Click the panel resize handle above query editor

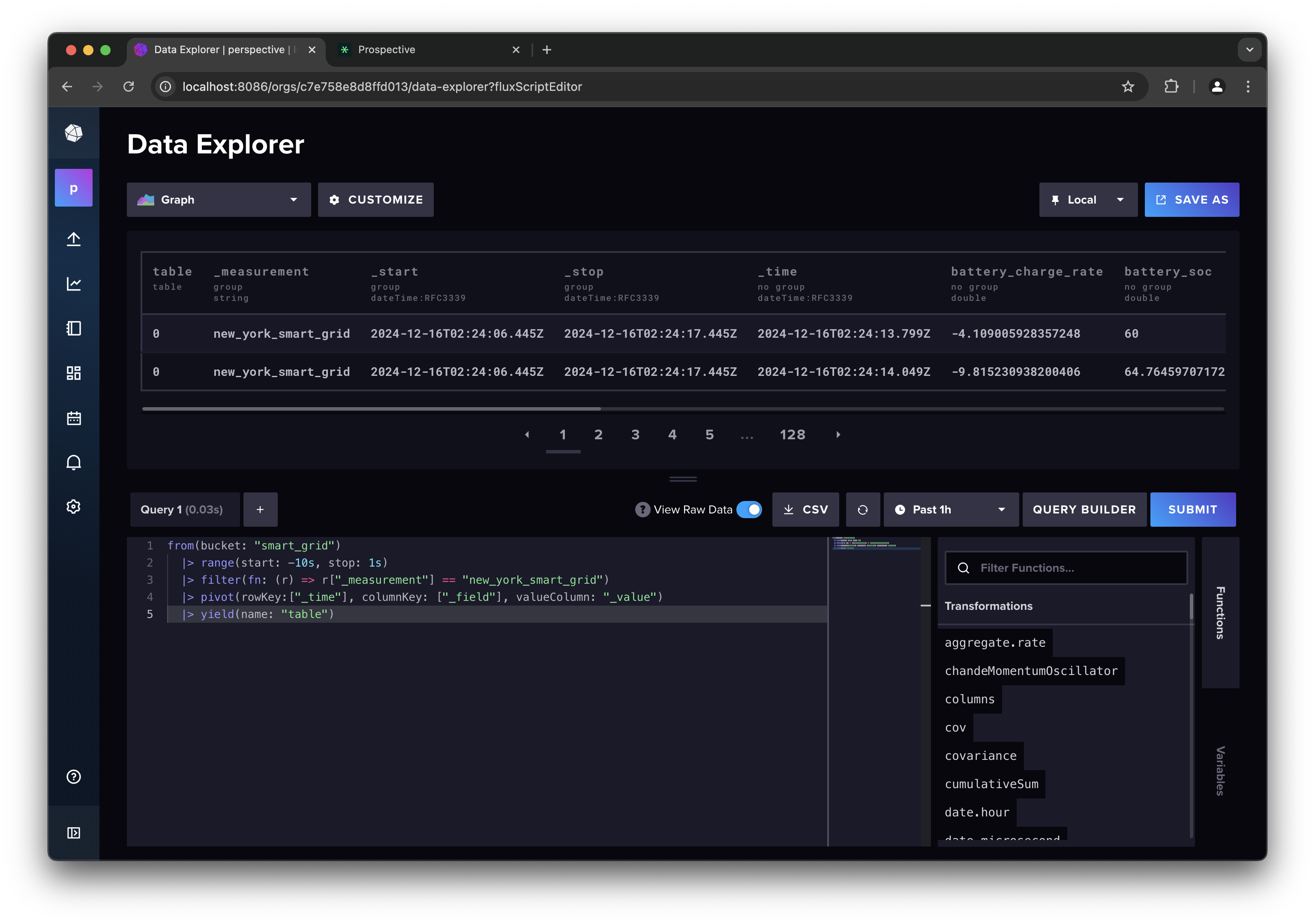[683, 479]
